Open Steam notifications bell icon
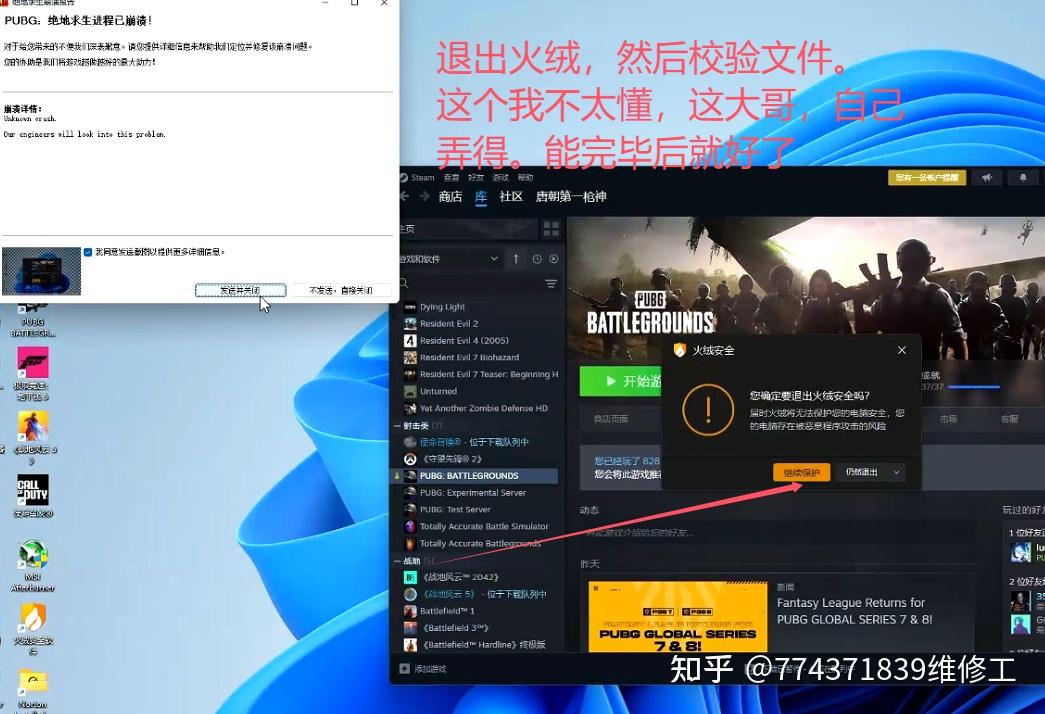Image resolution: width=1045 pixels, height=714 pixels. (x=1021, y=177)
